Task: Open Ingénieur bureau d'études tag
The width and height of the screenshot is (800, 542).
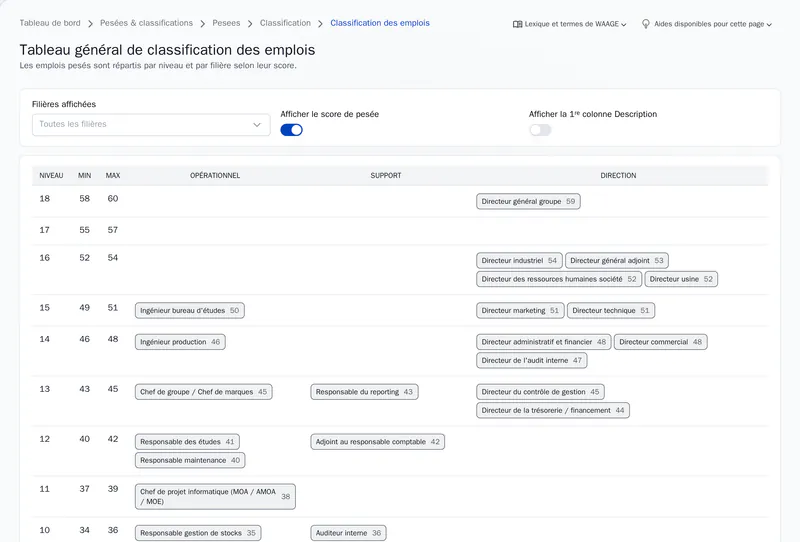Action: pos(189,311)
